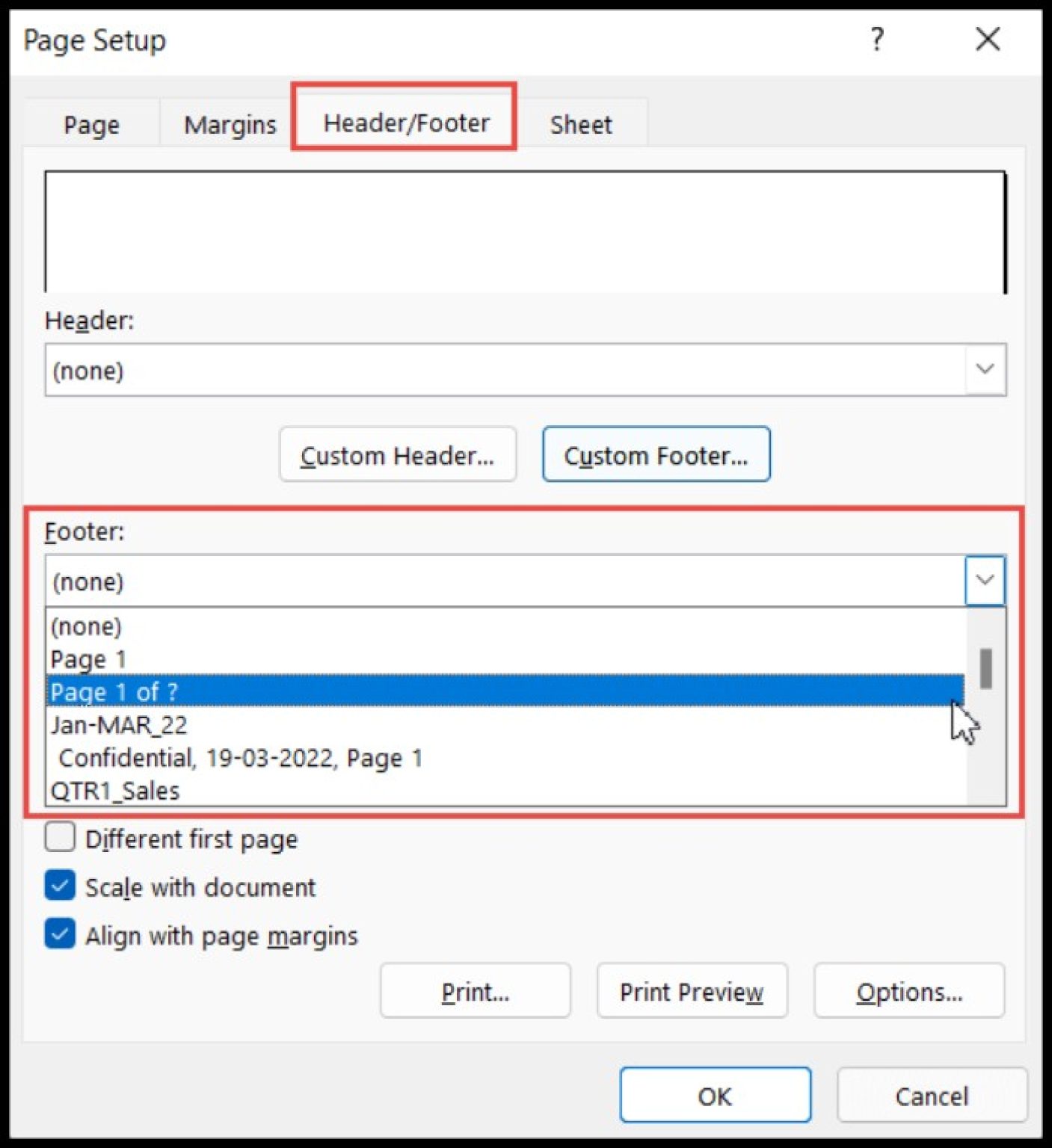Uncheck Scale with document
Screen dimensions: 1052x1148
click(60, 886)
